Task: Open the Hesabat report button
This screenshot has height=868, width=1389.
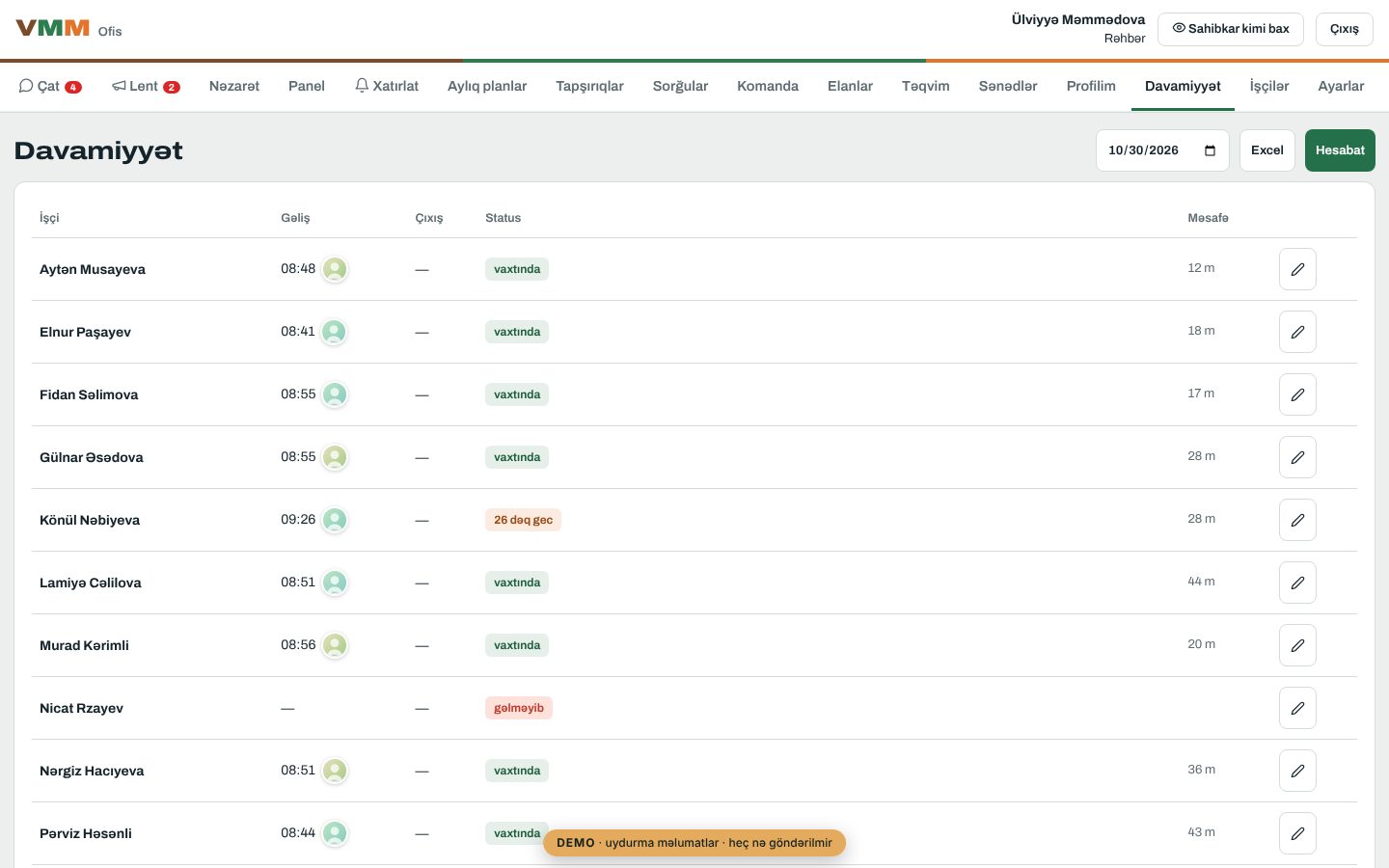Action: point(1340,150)
